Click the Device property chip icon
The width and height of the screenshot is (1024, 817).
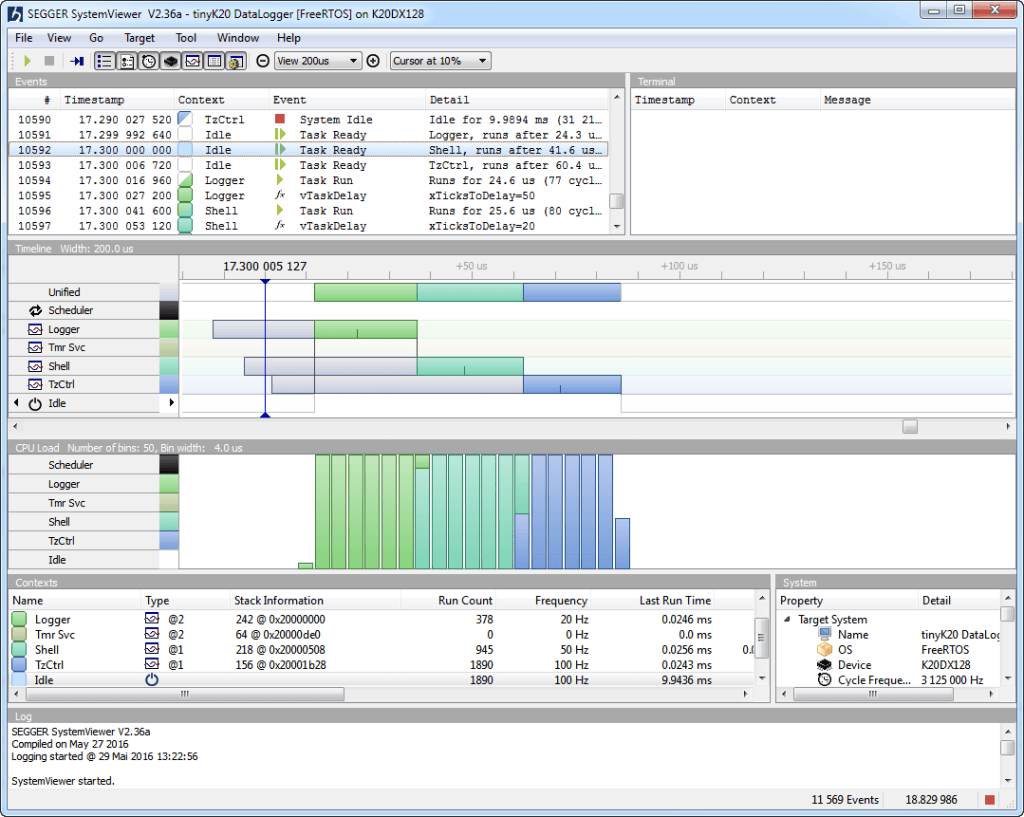825,665
